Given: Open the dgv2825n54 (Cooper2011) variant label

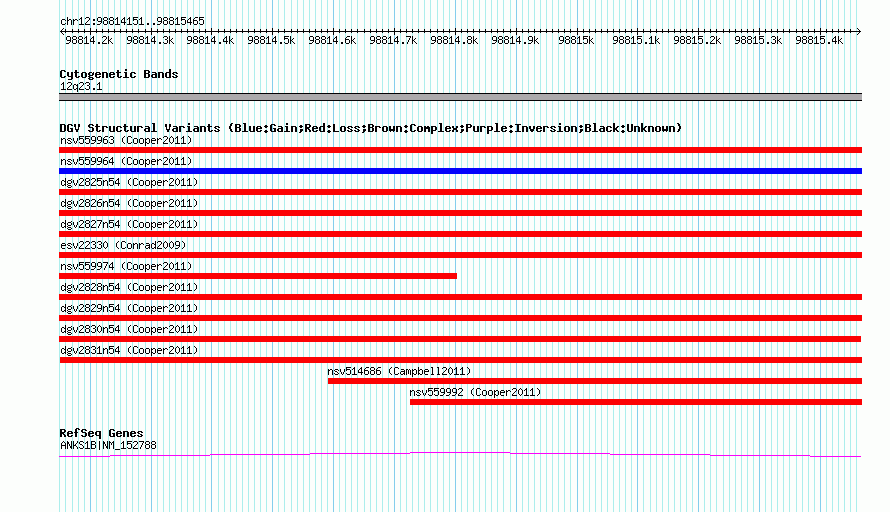Looking at the screenshot, I should (x=129, y=182).
